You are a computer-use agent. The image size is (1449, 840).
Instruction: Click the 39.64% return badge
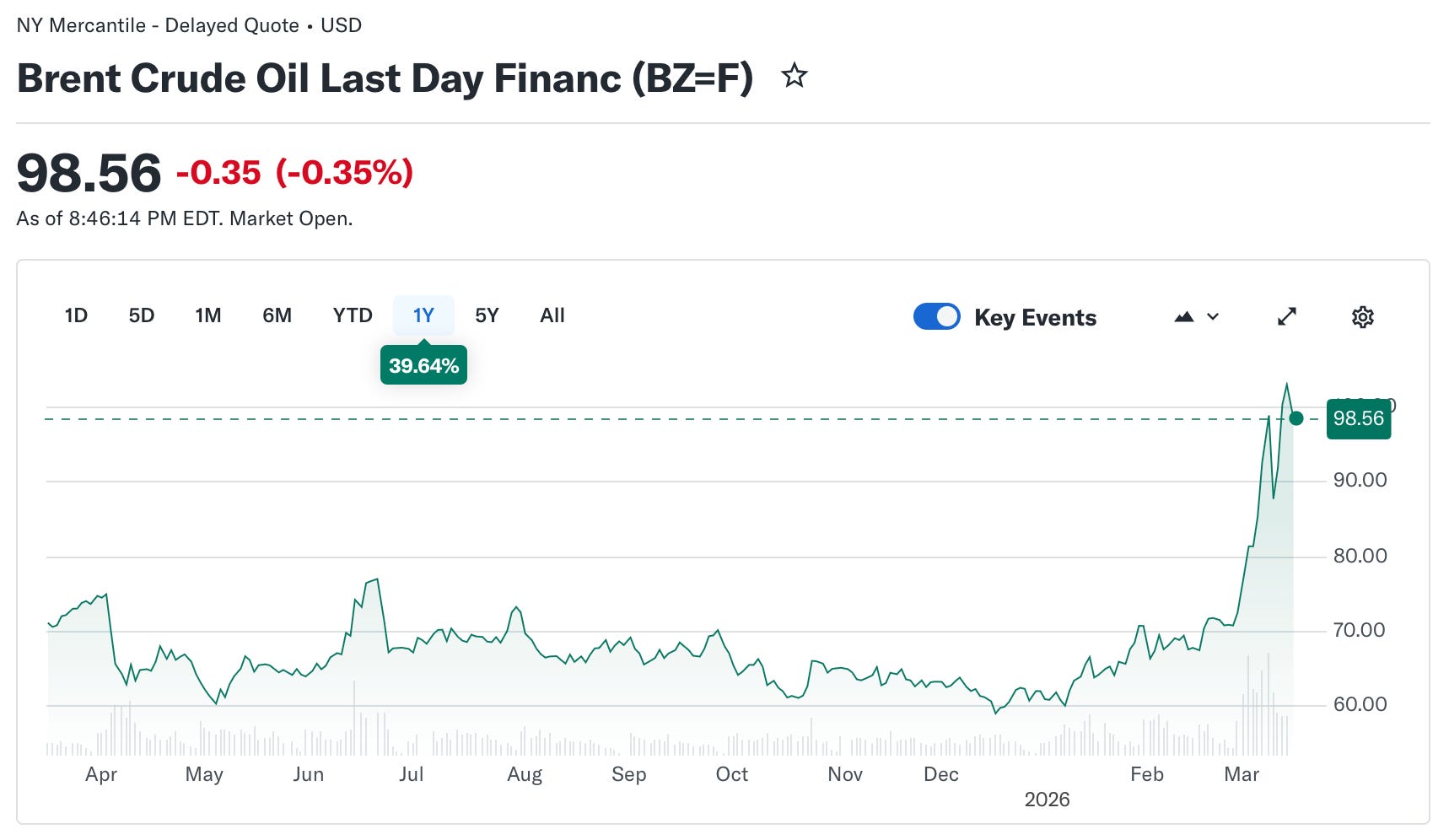(x=423, y=365)
